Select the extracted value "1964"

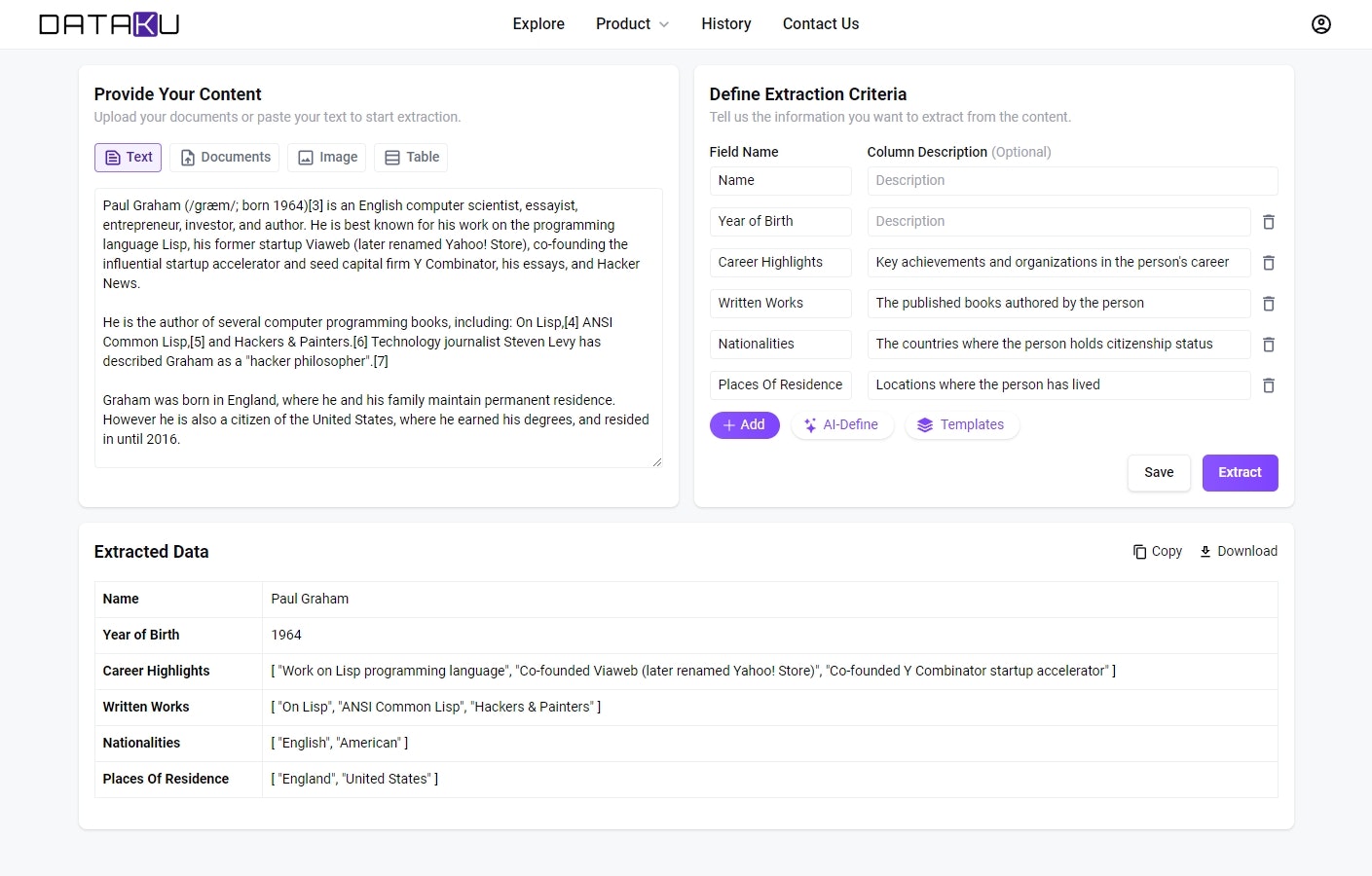286,636
